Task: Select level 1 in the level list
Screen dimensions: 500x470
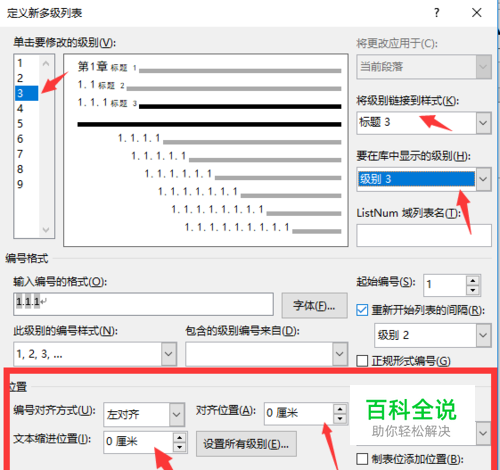Action: tap(20, 63)
